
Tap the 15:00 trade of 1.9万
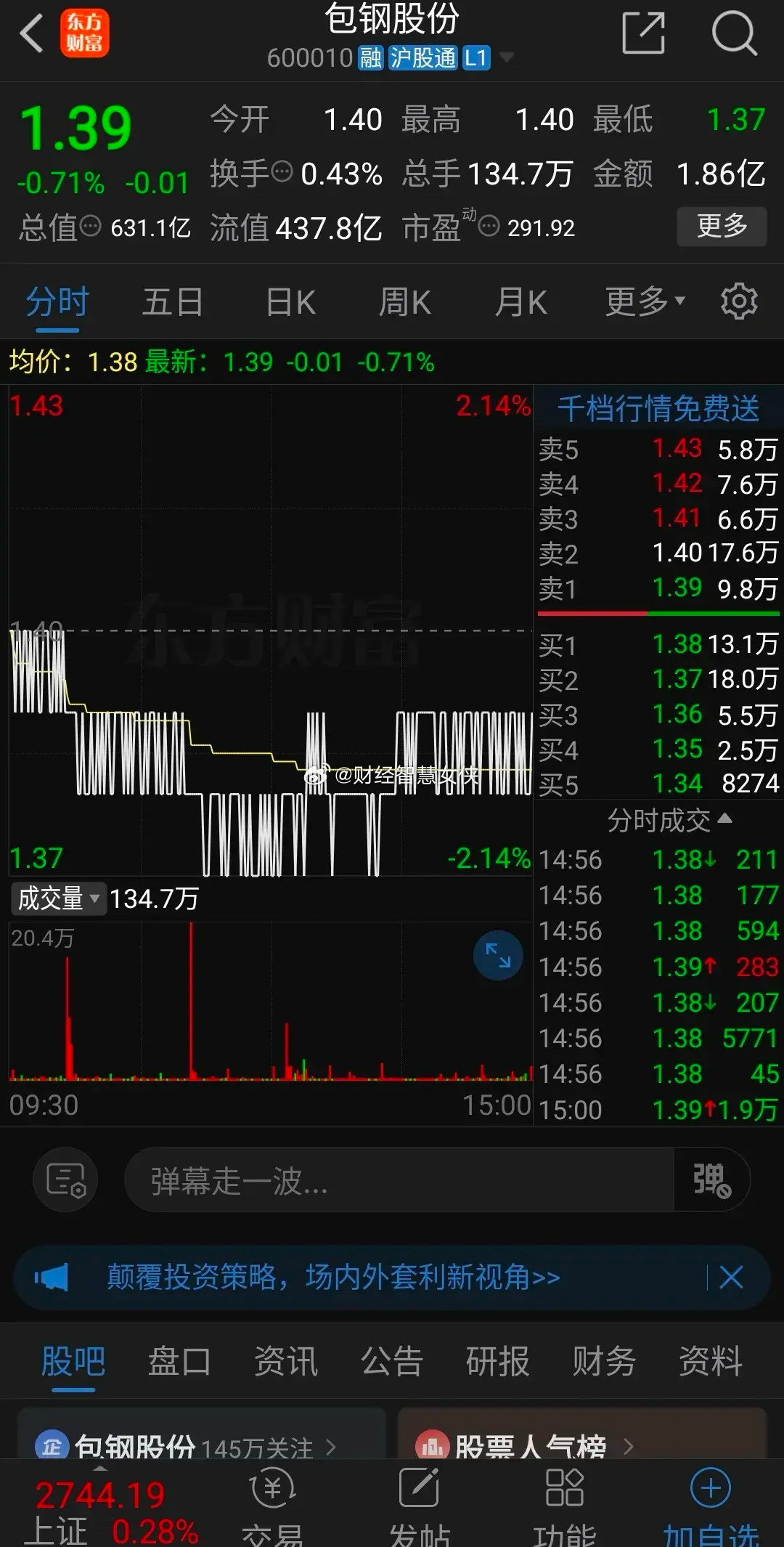pyautogui.click(x=658, y=1110)
